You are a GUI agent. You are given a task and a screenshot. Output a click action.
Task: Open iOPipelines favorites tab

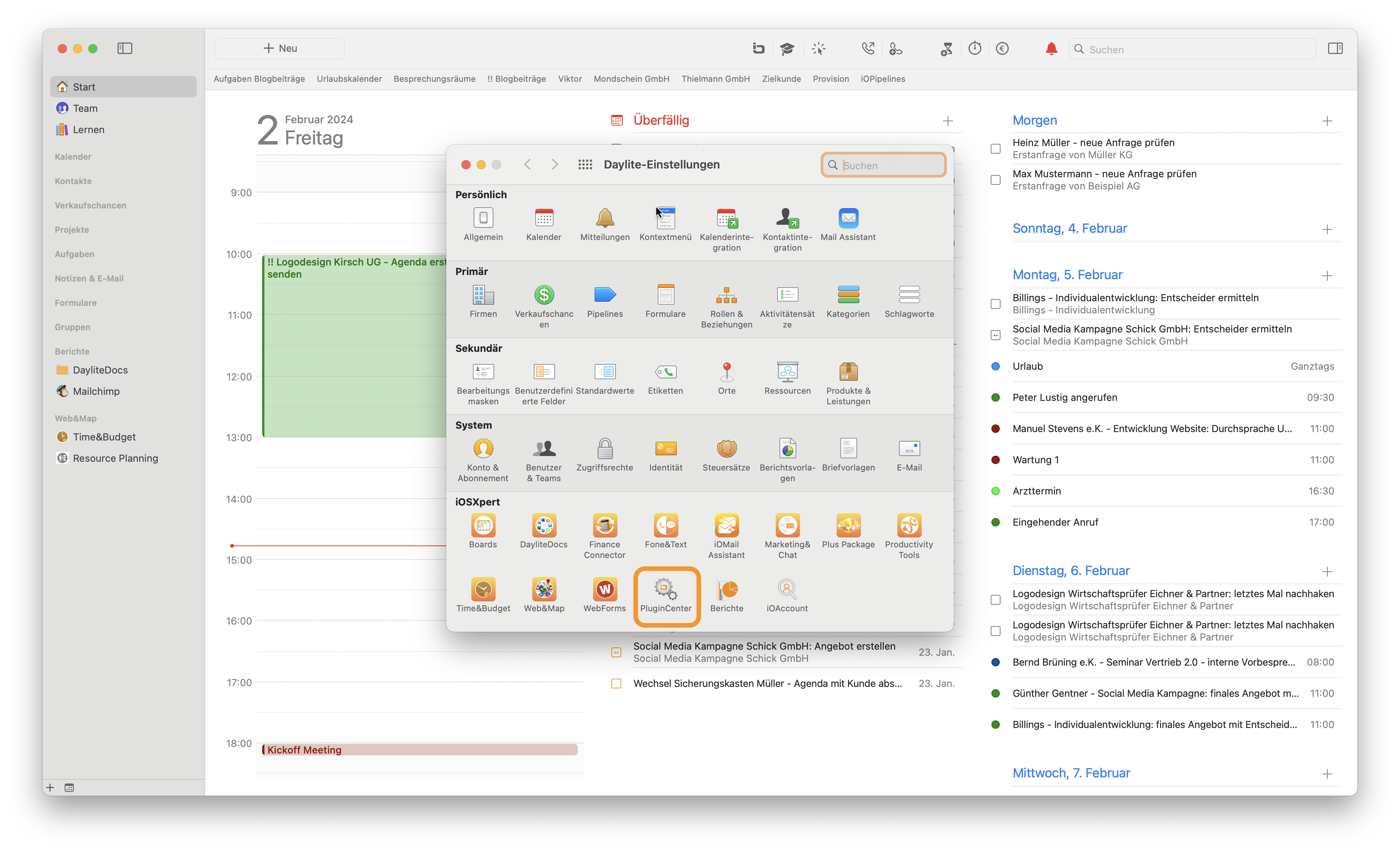click(x=882, y=79)
